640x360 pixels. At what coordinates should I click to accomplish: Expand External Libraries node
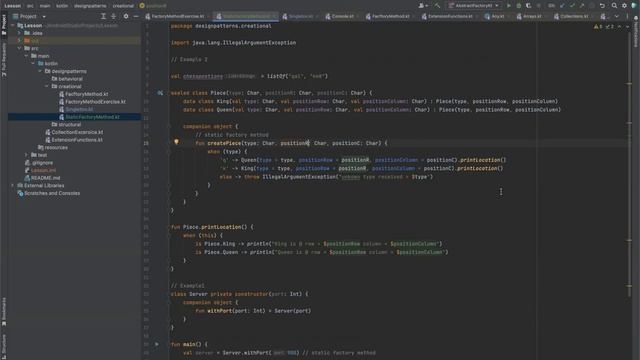(13, 186)
